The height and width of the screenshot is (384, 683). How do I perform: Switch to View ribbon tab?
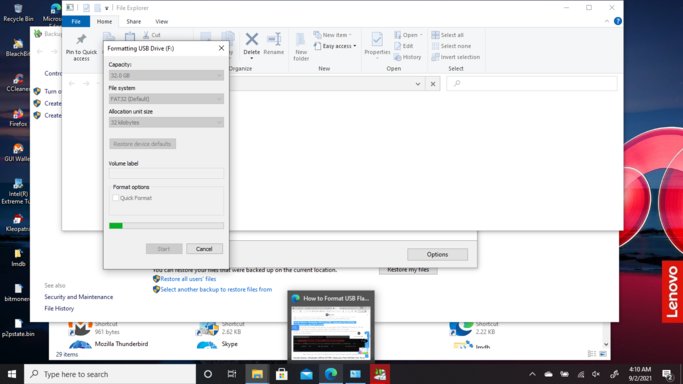coord(161,21)
